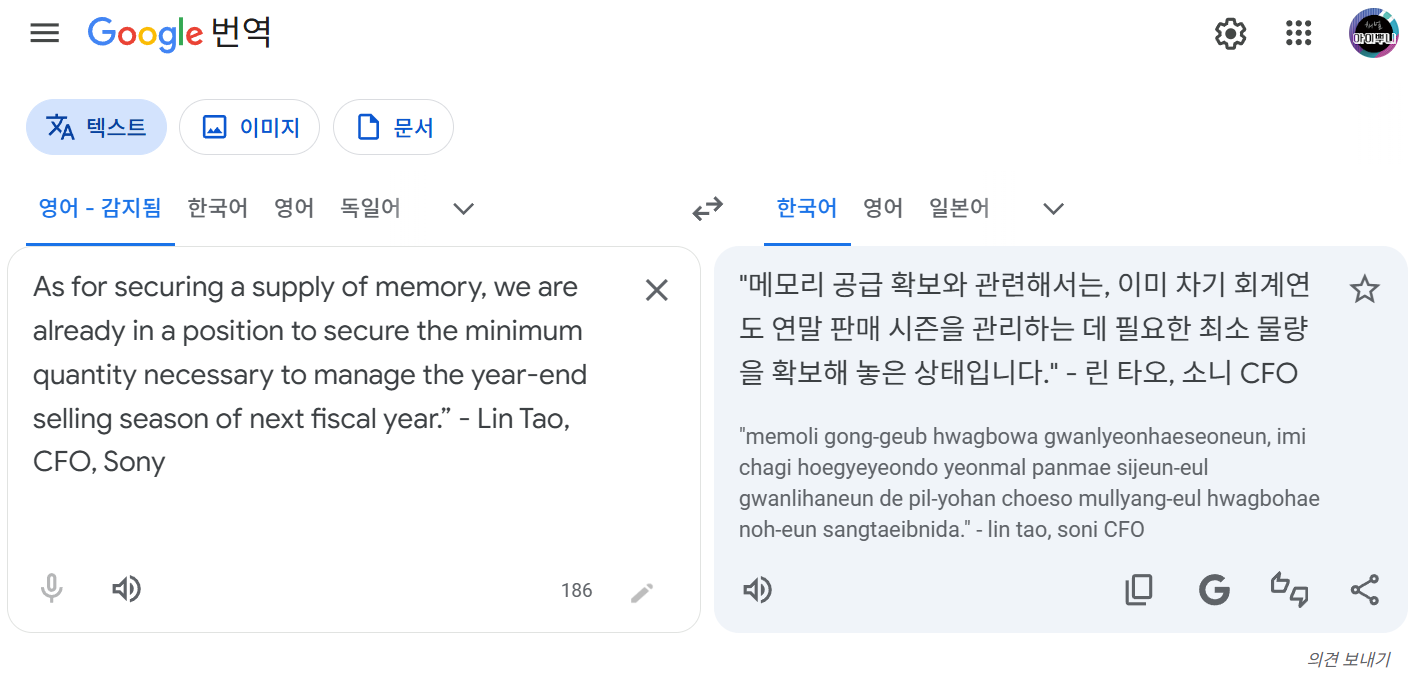Screen dimensions: 1411x695
Task: Share the translation
Action: [x=1364, y=591]
